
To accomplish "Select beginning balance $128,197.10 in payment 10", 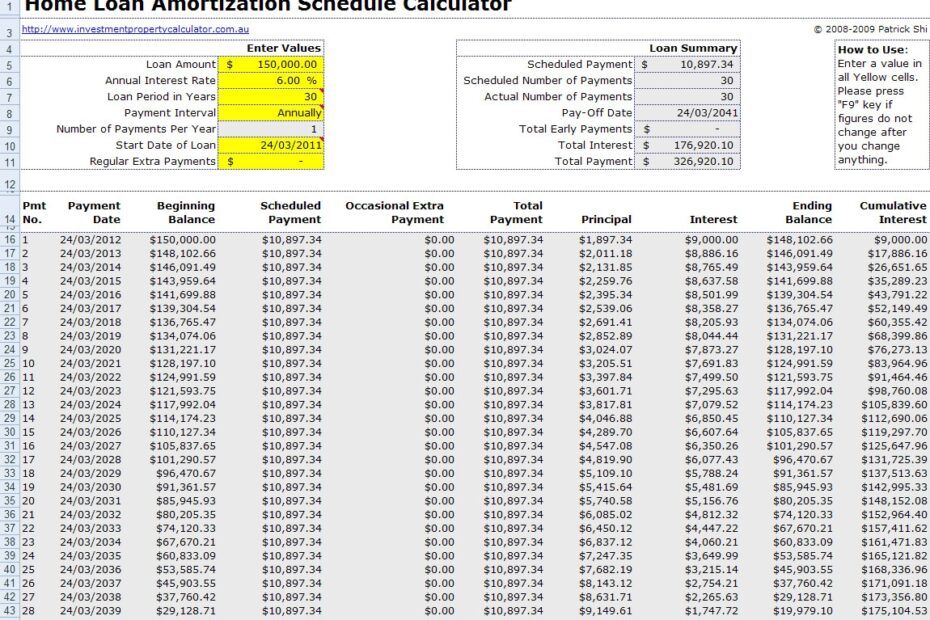I will (x=183, y=363).
